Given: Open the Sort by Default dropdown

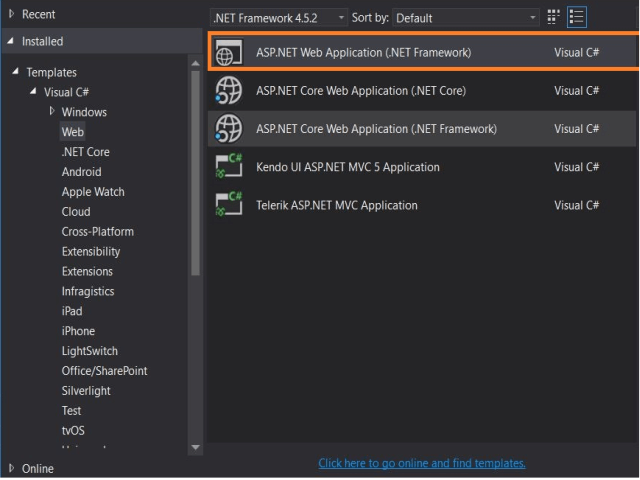Looking at the screenshot, I should [465, 18].
